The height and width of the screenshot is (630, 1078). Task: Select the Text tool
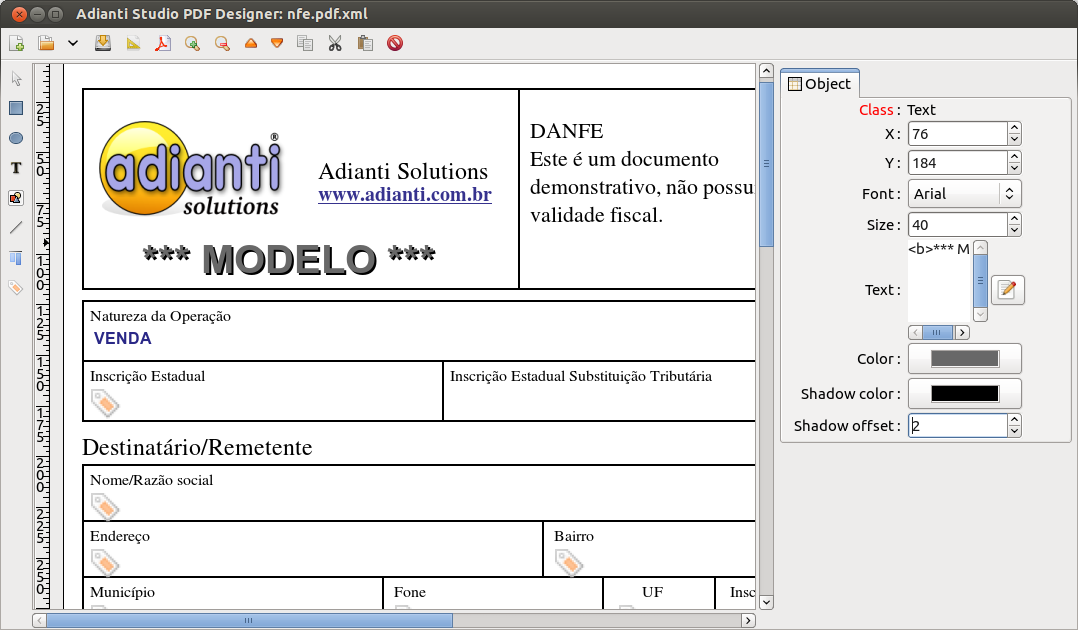point(16,168)
